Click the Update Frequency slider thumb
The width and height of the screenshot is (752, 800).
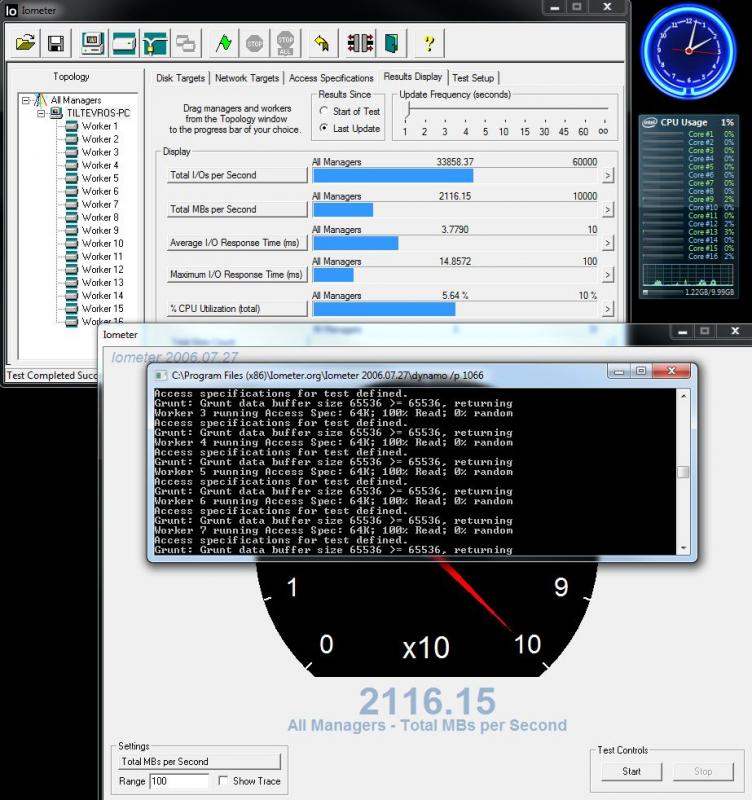(408, 111)
